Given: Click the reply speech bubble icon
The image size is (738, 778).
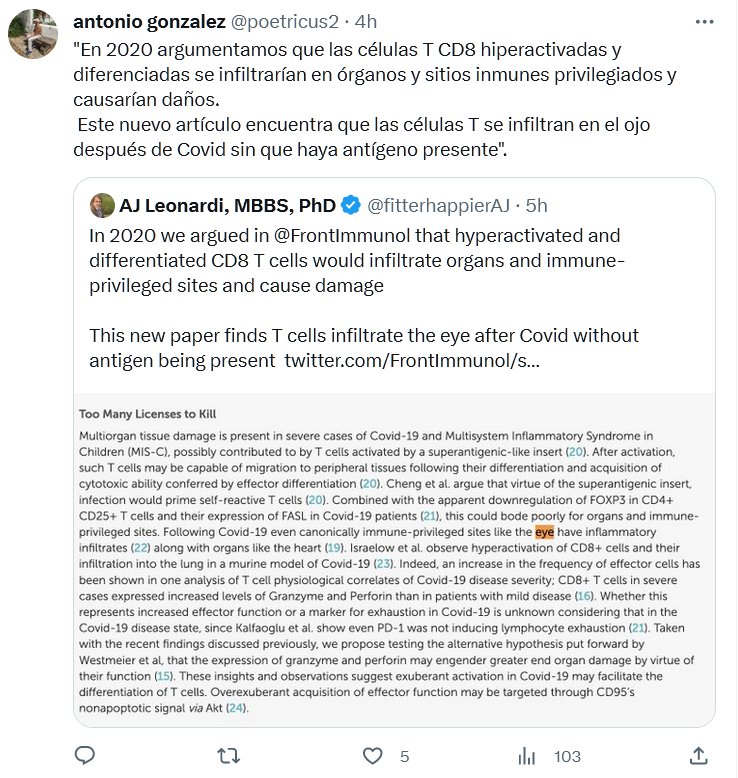Looking at the screenshot, I should [86, 754].
